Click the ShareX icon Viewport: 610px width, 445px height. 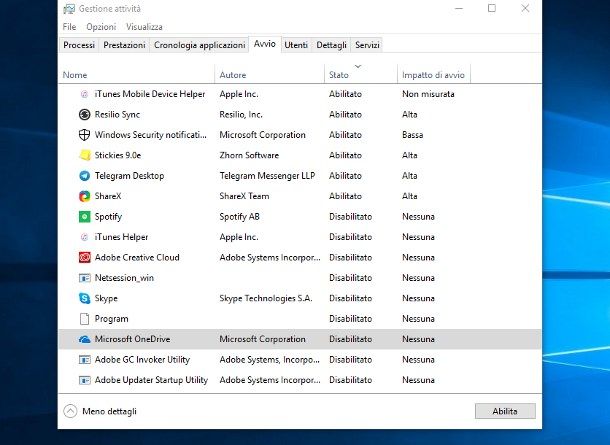(84, 196)
